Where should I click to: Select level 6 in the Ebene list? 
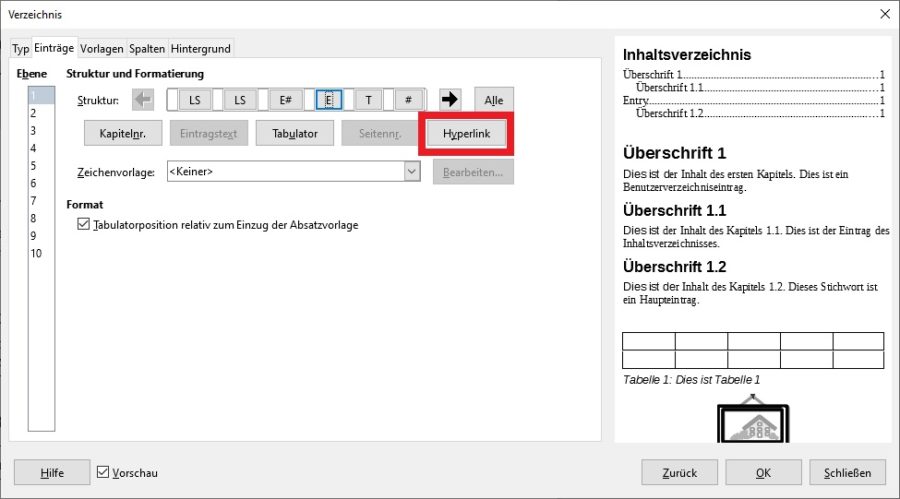pos(41,183)
